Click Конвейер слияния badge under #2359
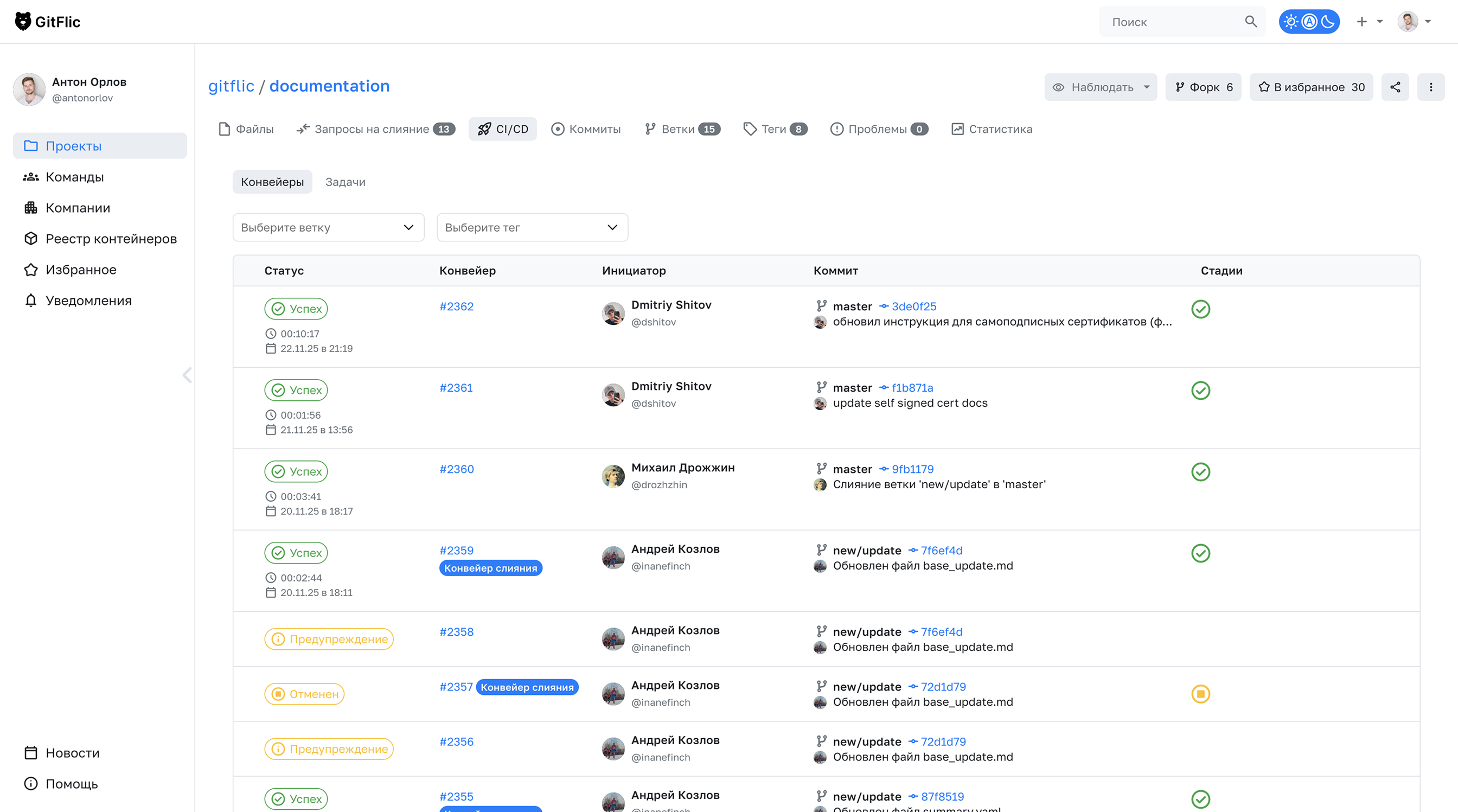 pyautogui.click(x=491, y=567)
